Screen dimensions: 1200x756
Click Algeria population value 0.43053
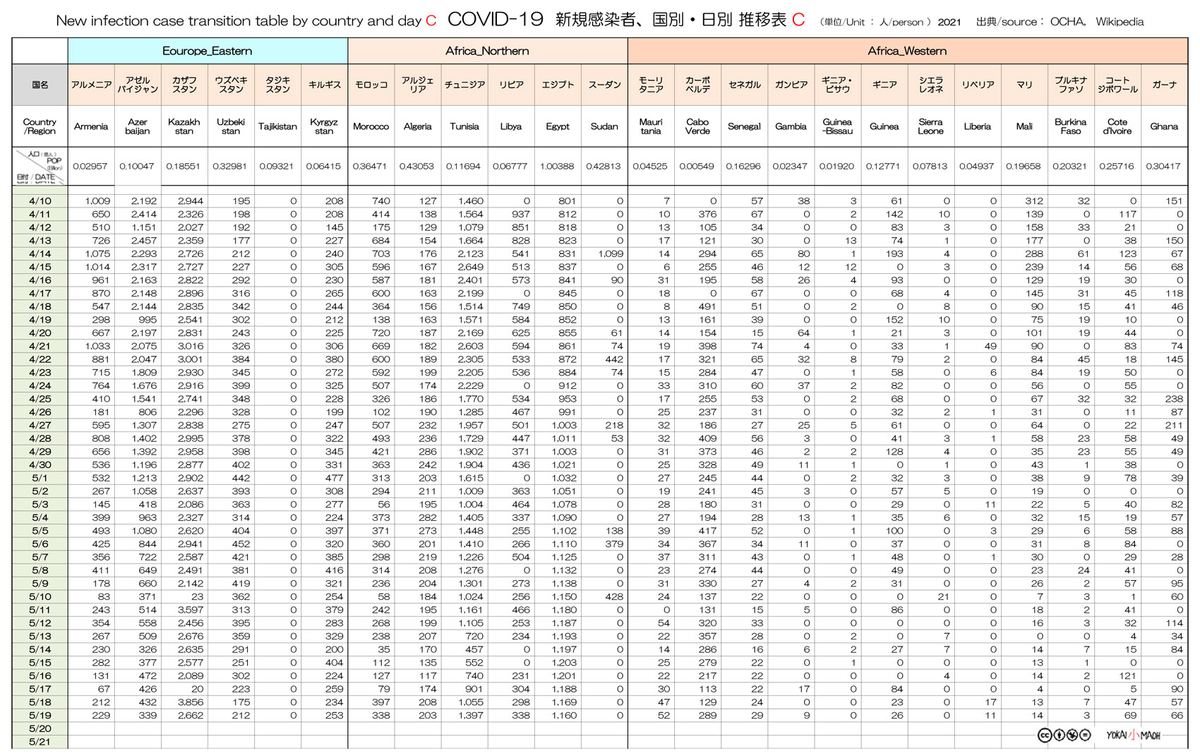click(417, 165)
